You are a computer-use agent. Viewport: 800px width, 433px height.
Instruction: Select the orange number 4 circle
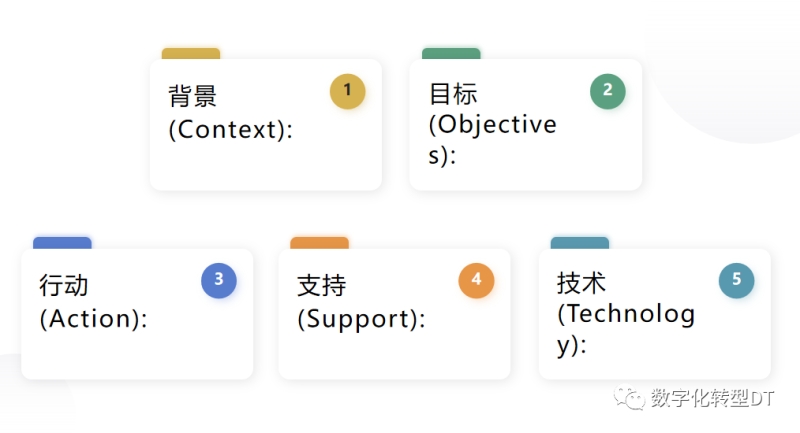(x=477, y=280)
